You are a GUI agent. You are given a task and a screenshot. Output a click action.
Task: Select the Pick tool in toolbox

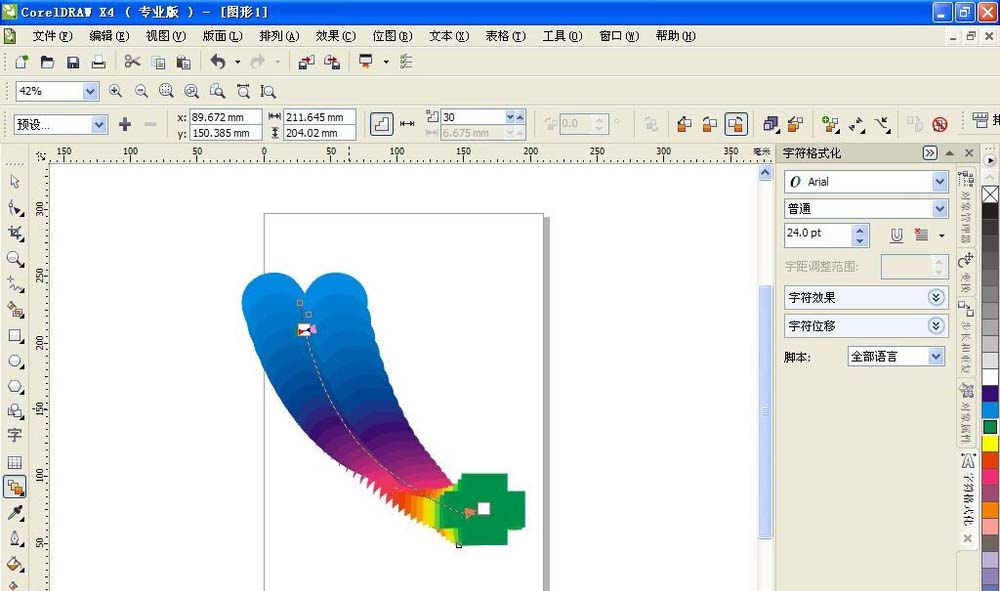[15, 182]
